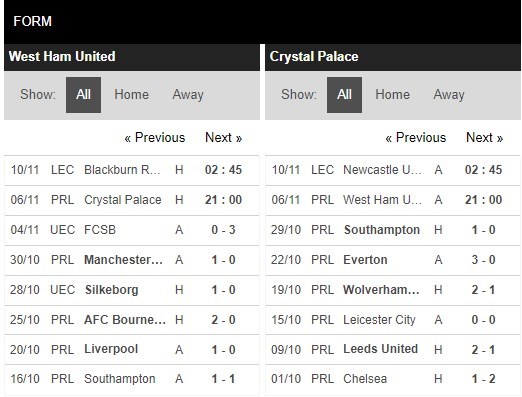Switch West Ham United form to Away
Image resolution: width=522 pixels, height=397 pixels.
pos(188,95)
